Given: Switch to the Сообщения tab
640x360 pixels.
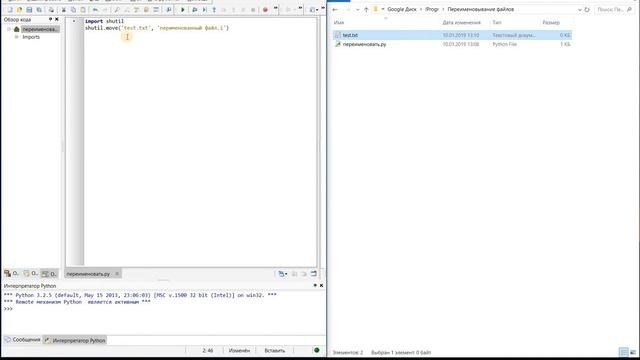Looking at the screenshot, I should pyautogui.click(x=22, y=340).
